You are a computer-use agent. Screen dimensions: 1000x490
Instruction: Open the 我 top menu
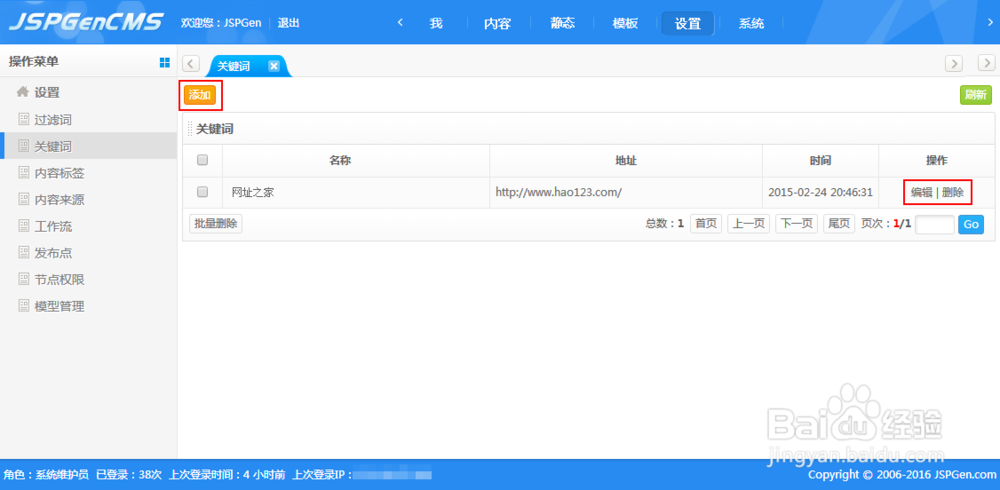coord(436,24)
